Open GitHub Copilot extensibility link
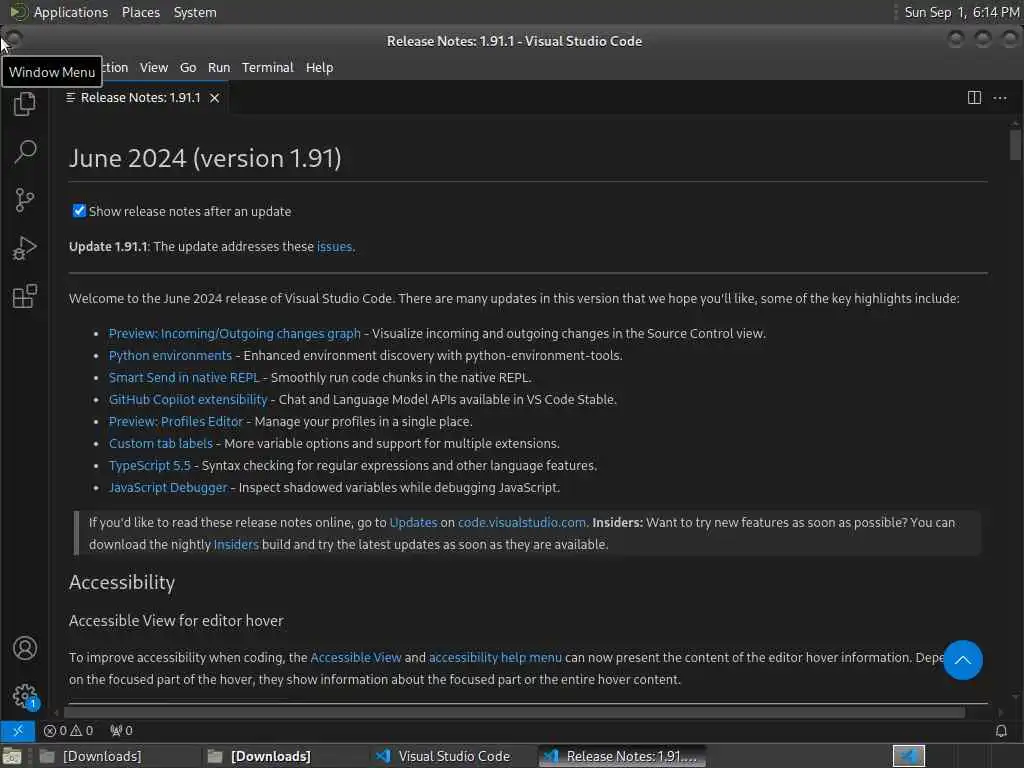1024x768 pixels. [188, 400]
